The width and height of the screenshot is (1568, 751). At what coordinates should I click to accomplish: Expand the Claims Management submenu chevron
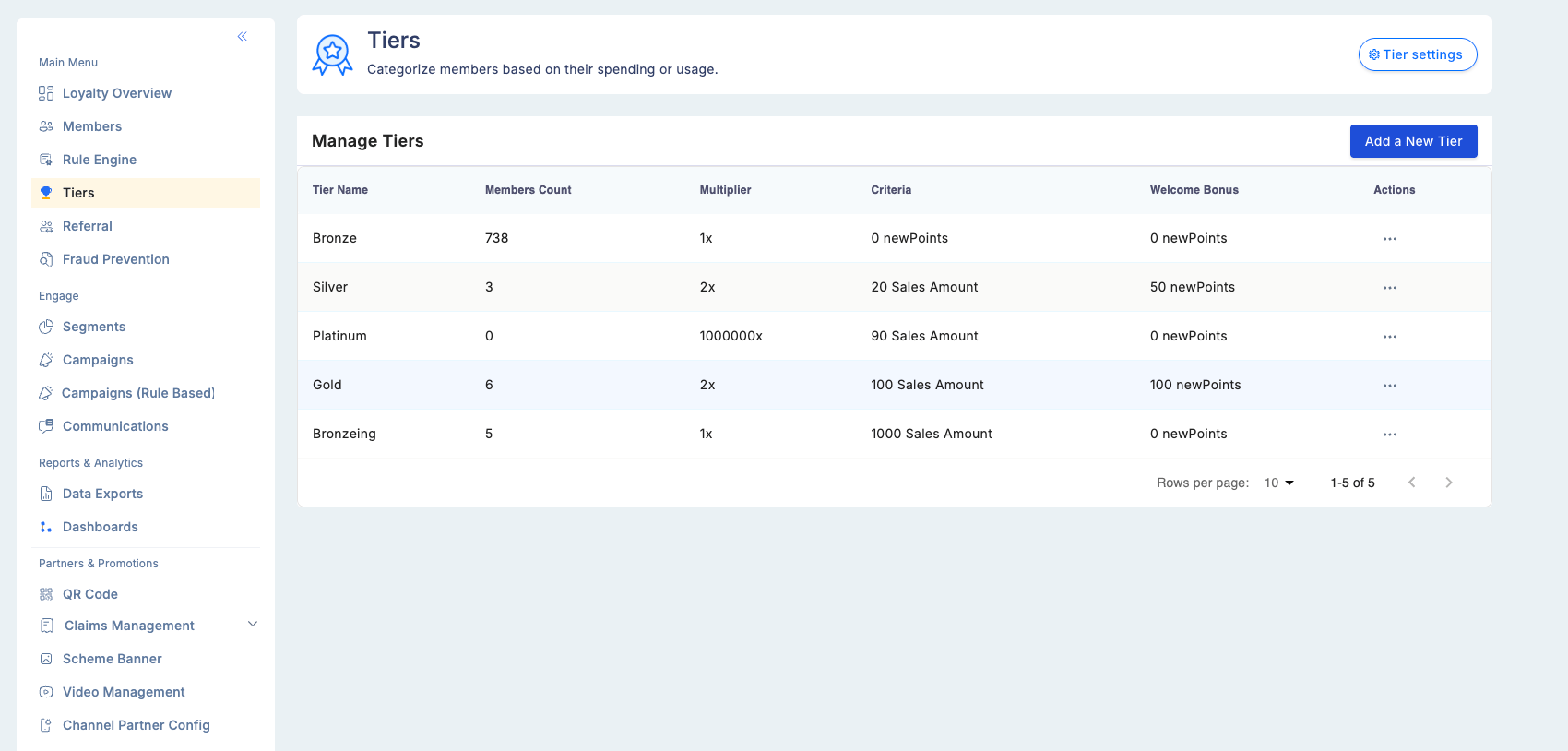pos(253,625)
